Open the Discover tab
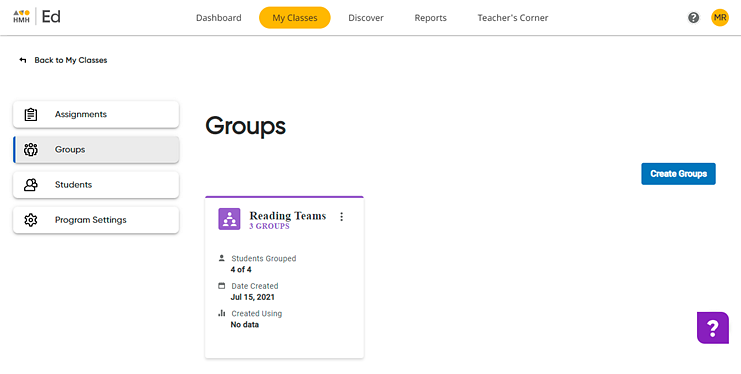741x374 pixels. click(x=366, y=18)
